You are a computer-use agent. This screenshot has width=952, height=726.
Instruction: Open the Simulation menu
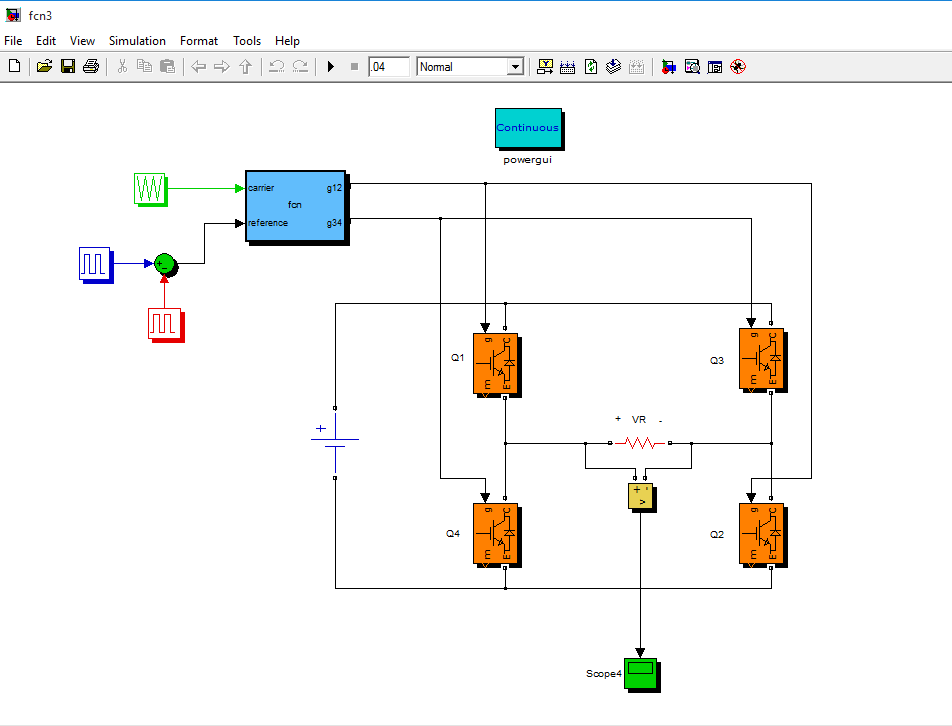coord(137,41)
